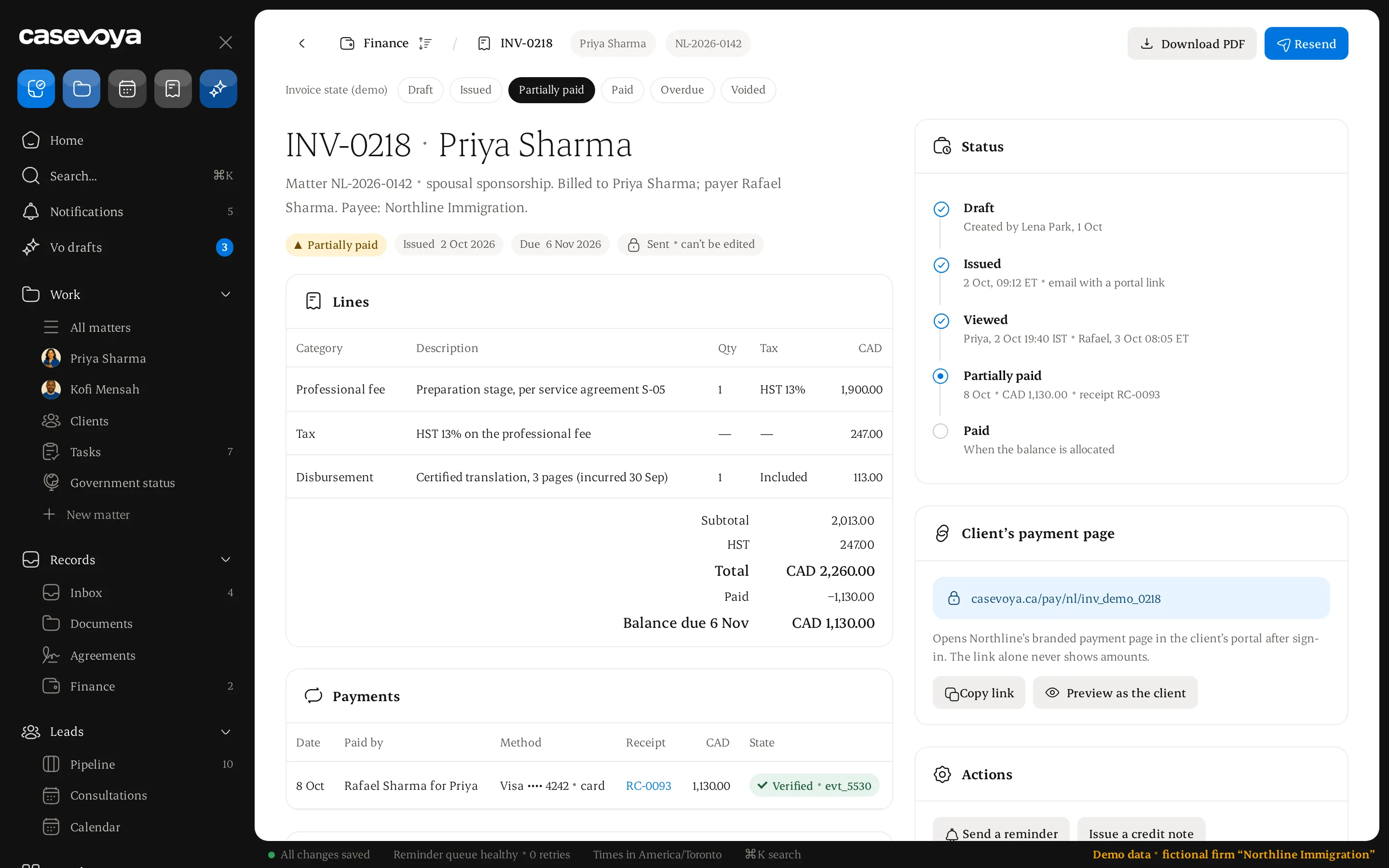Preview as the client

[x=1115, y=692]
